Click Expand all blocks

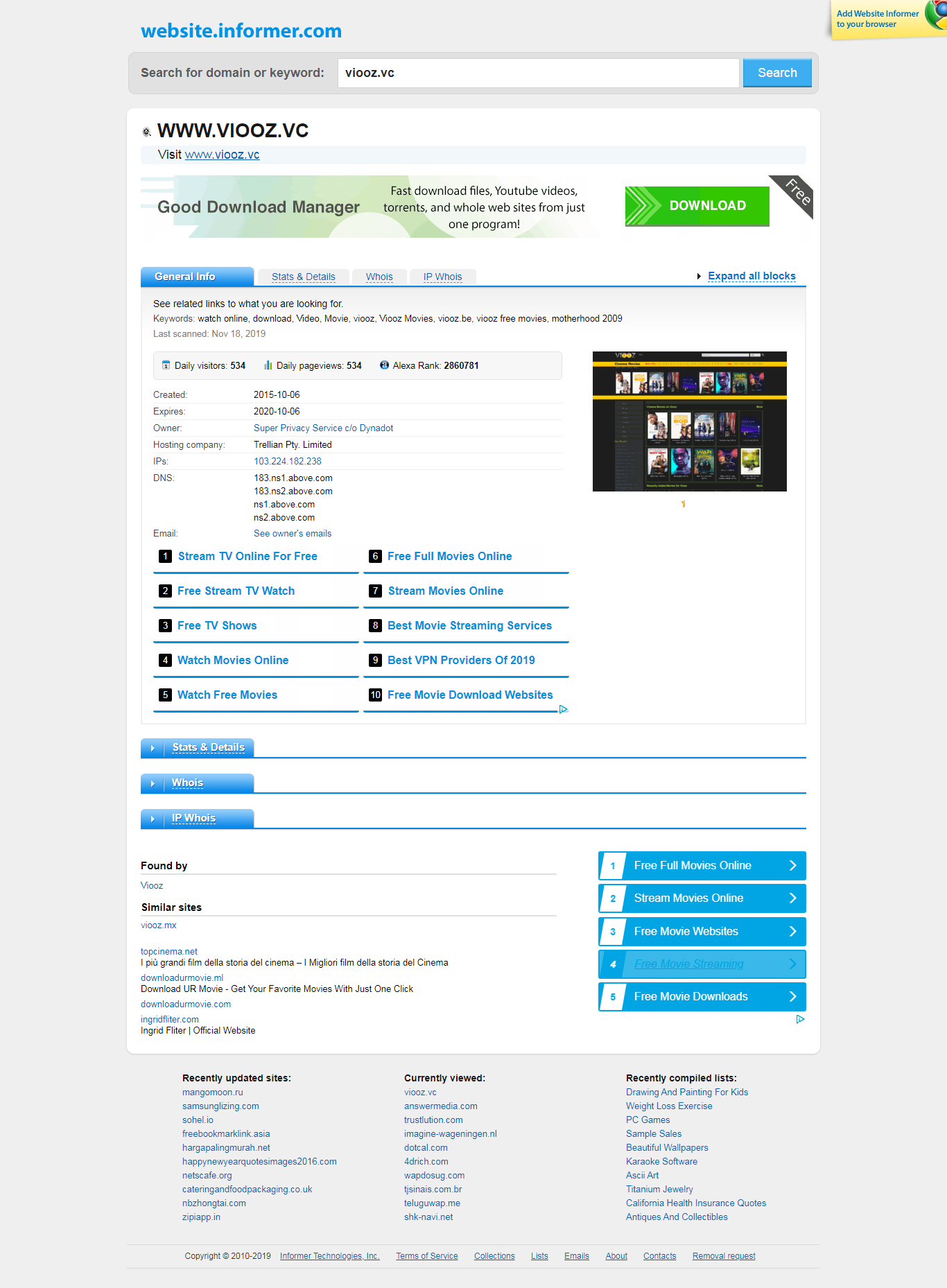[x=751, y=276]
